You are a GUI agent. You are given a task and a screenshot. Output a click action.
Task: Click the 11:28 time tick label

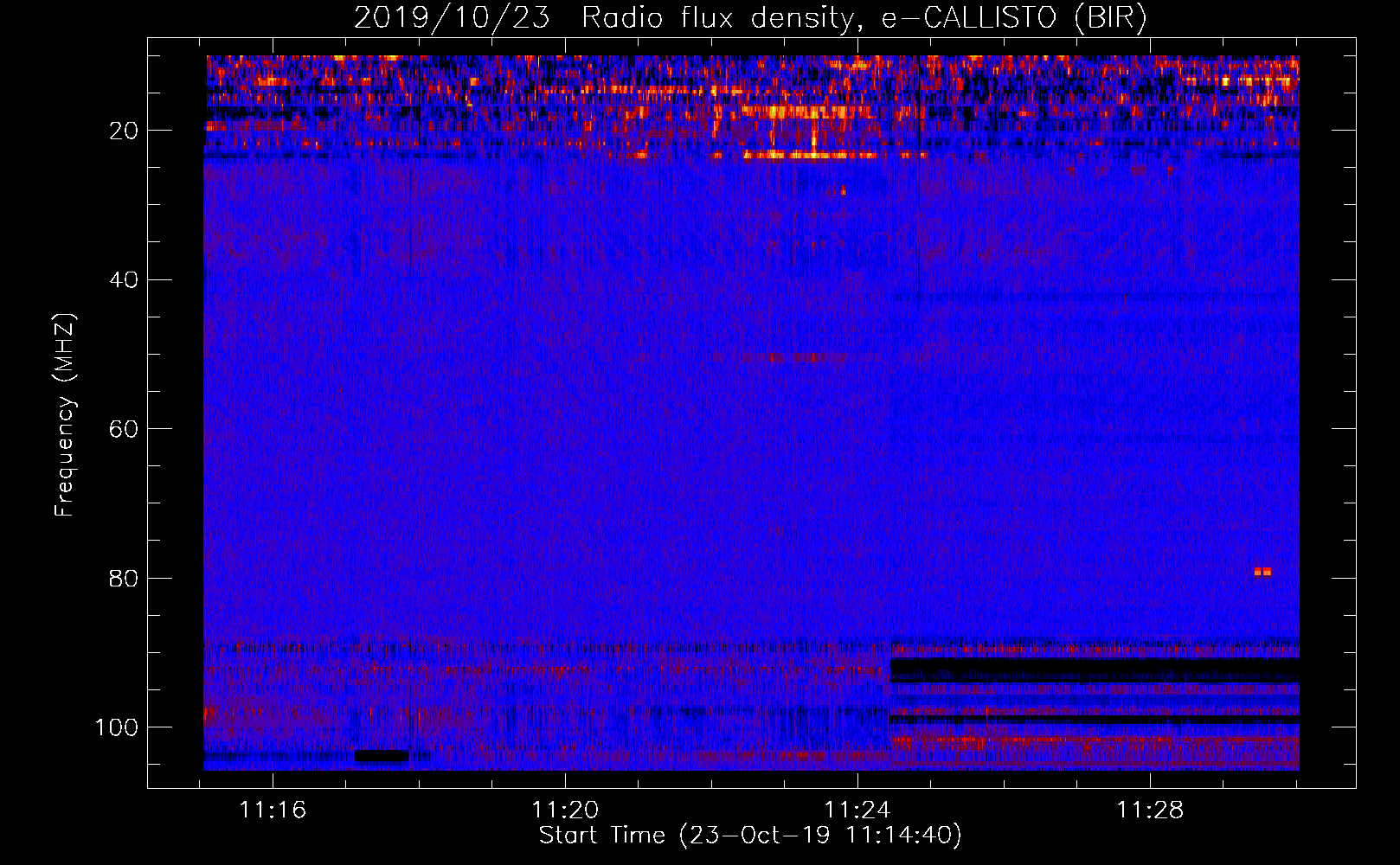tap(1150, 811)
